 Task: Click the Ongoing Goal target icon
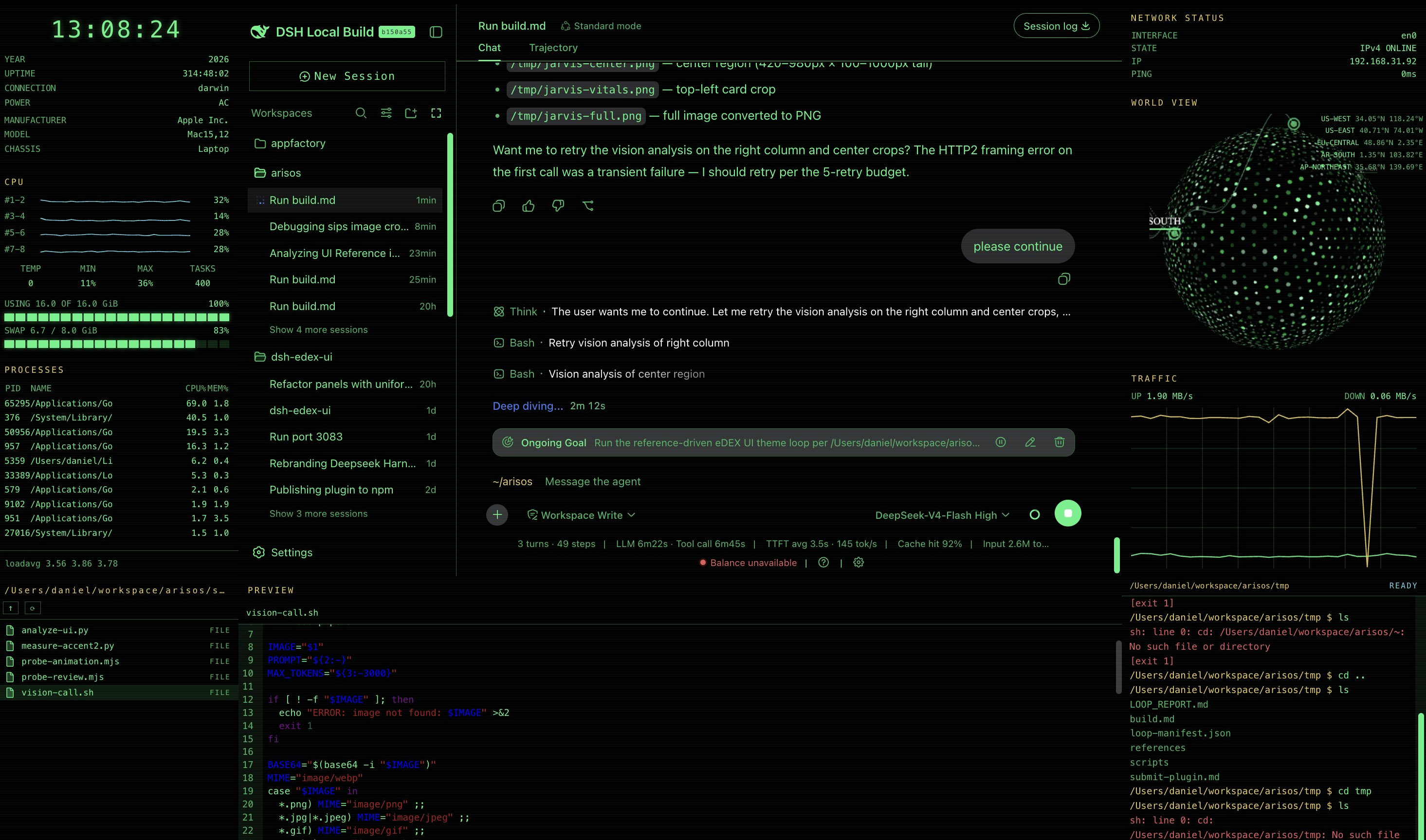click(508, 442)
